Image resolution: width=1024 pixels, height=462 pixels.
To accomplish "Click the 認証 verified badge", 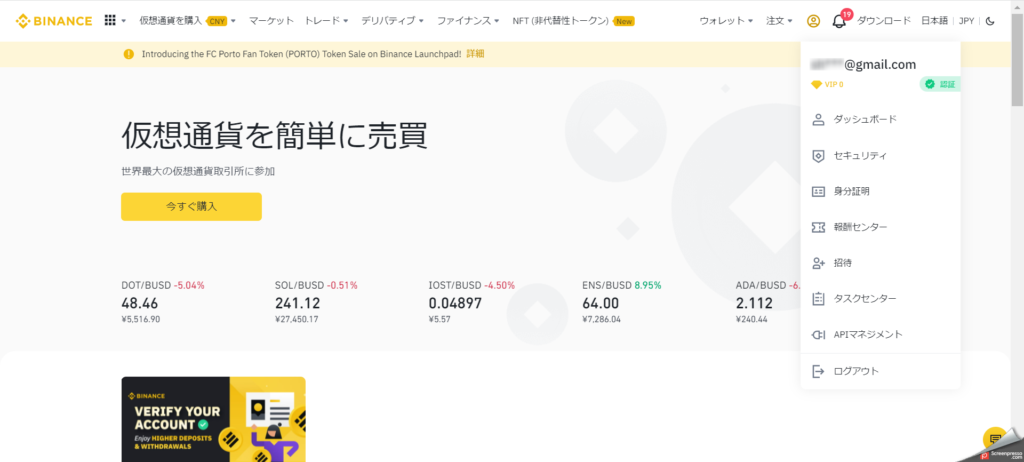I will click(x=940, y=84).
